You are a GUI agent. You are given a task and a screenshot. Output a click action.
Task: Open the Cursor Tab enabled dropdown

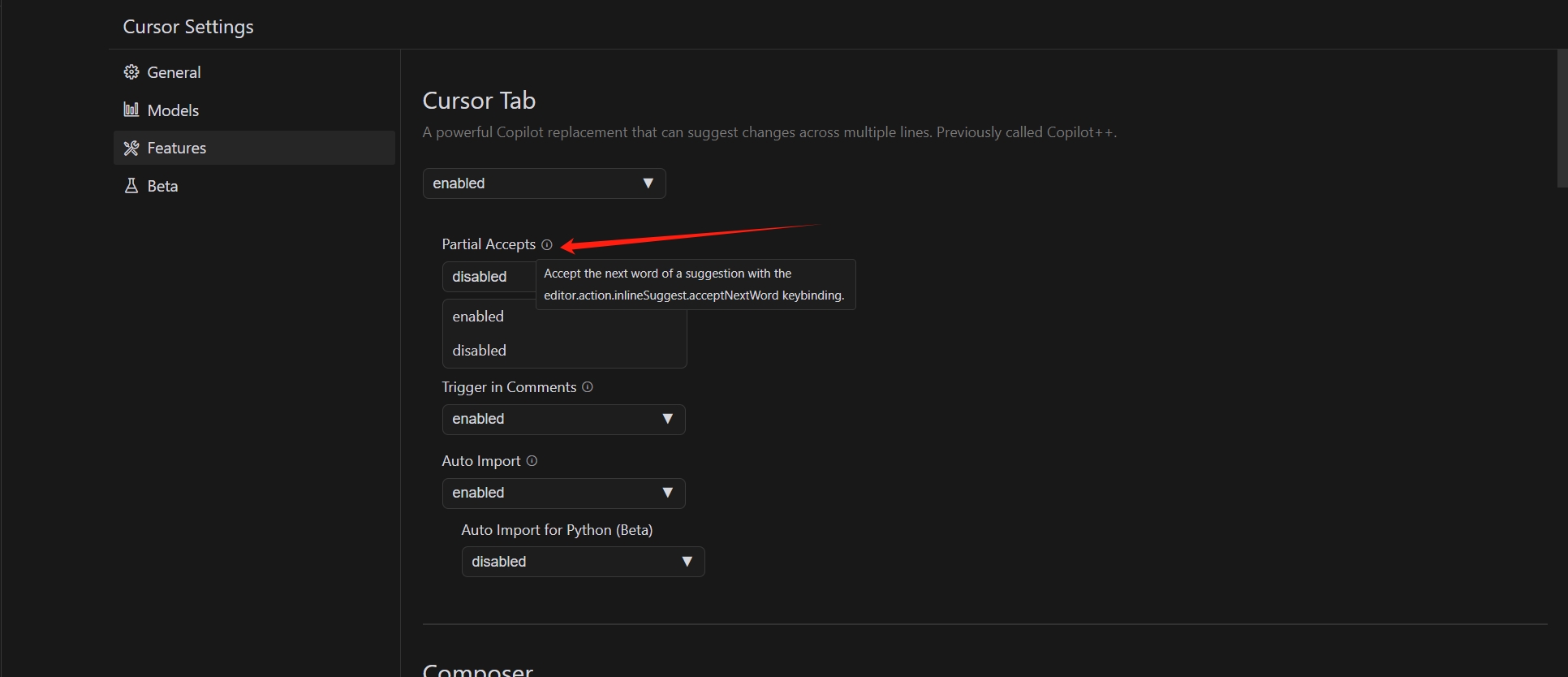pyautogui.click(x=544, y=183)
